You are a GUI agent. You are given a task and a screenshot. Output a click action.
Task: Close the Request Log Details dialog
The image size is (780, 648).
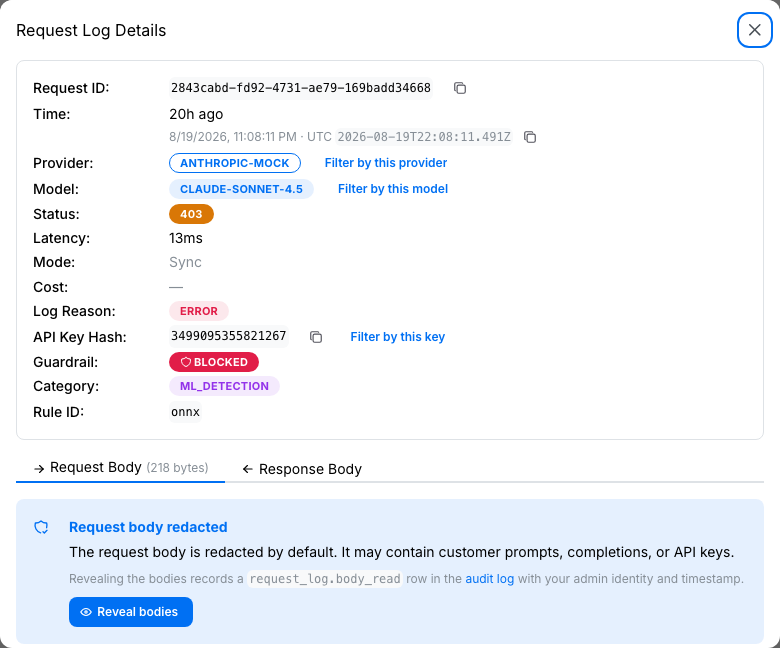755,30
